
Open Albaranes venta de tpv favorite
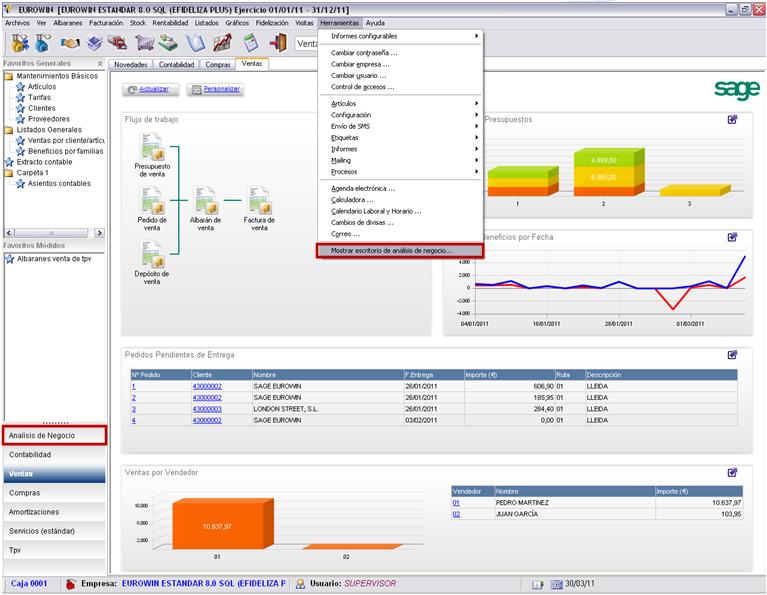[54, 259]
